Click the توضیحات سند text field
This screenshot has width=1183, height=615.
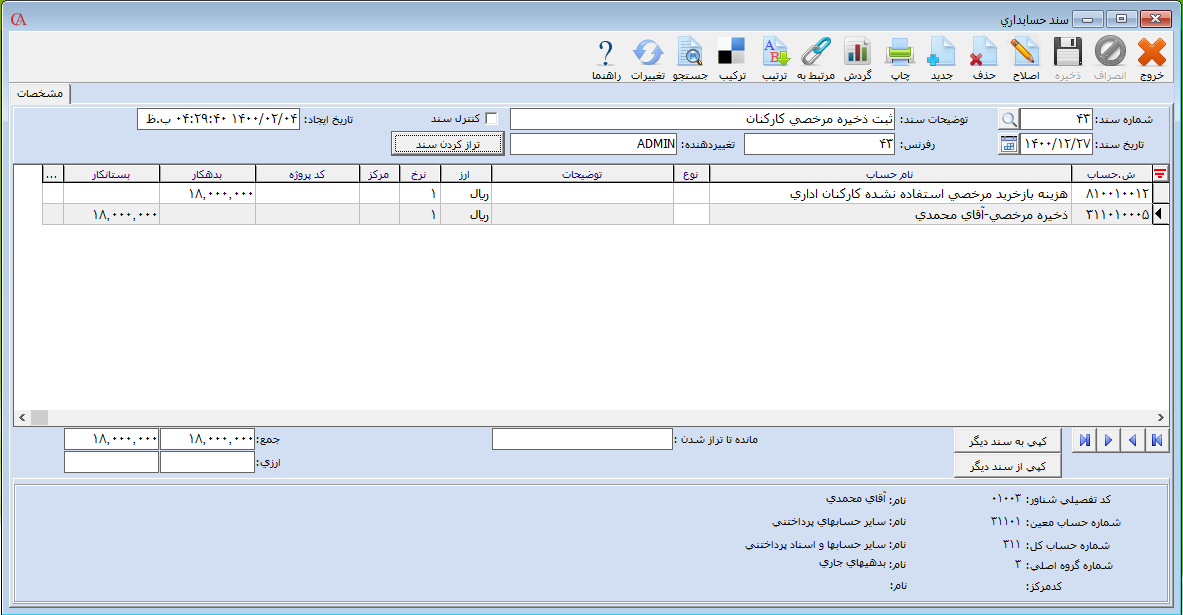pyautogui.click(x=703, y=119)
